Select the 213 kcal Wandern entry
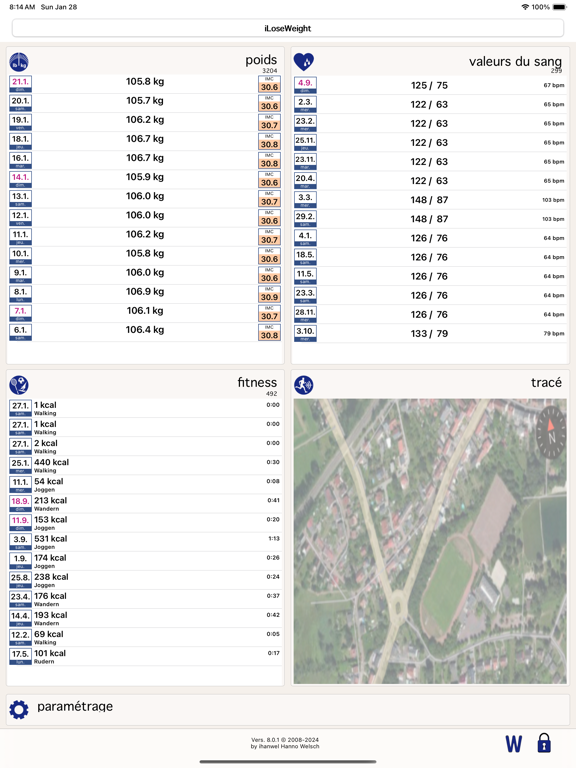Image resolution: width=576 pixels, height=768 pixels. (x=145, y=504)
